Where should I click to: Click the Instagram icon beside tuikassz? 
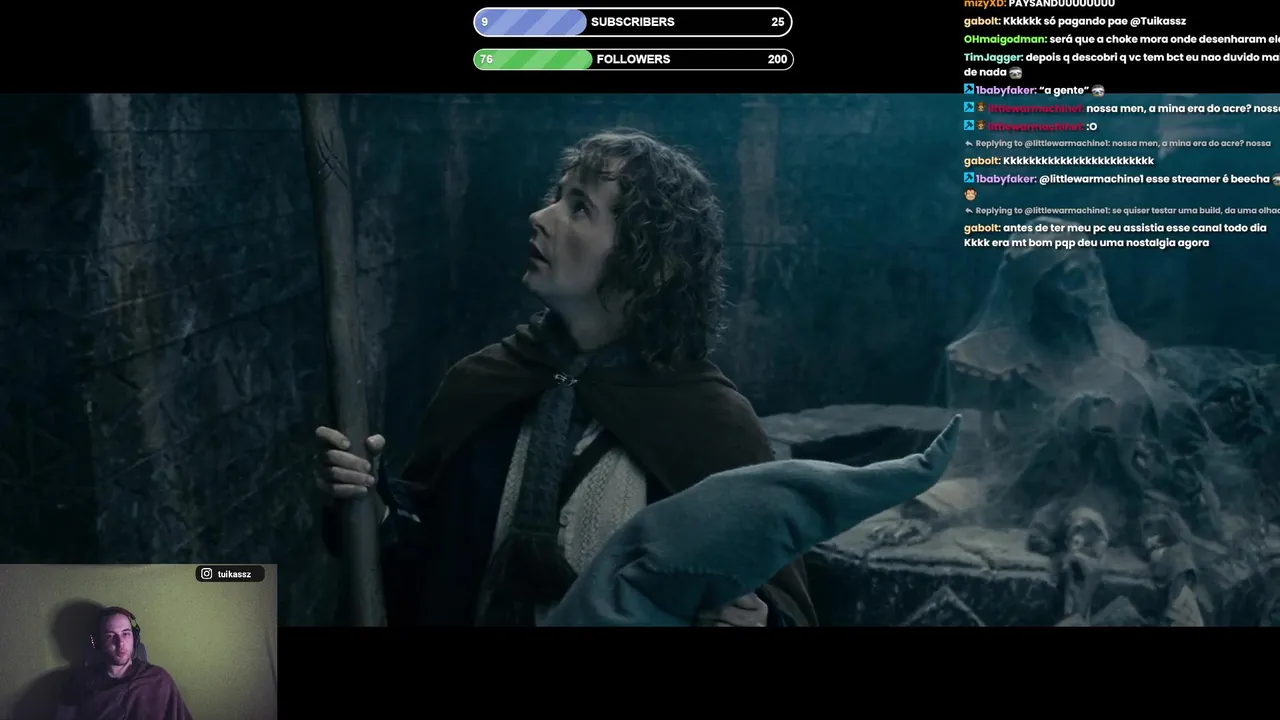207,574
